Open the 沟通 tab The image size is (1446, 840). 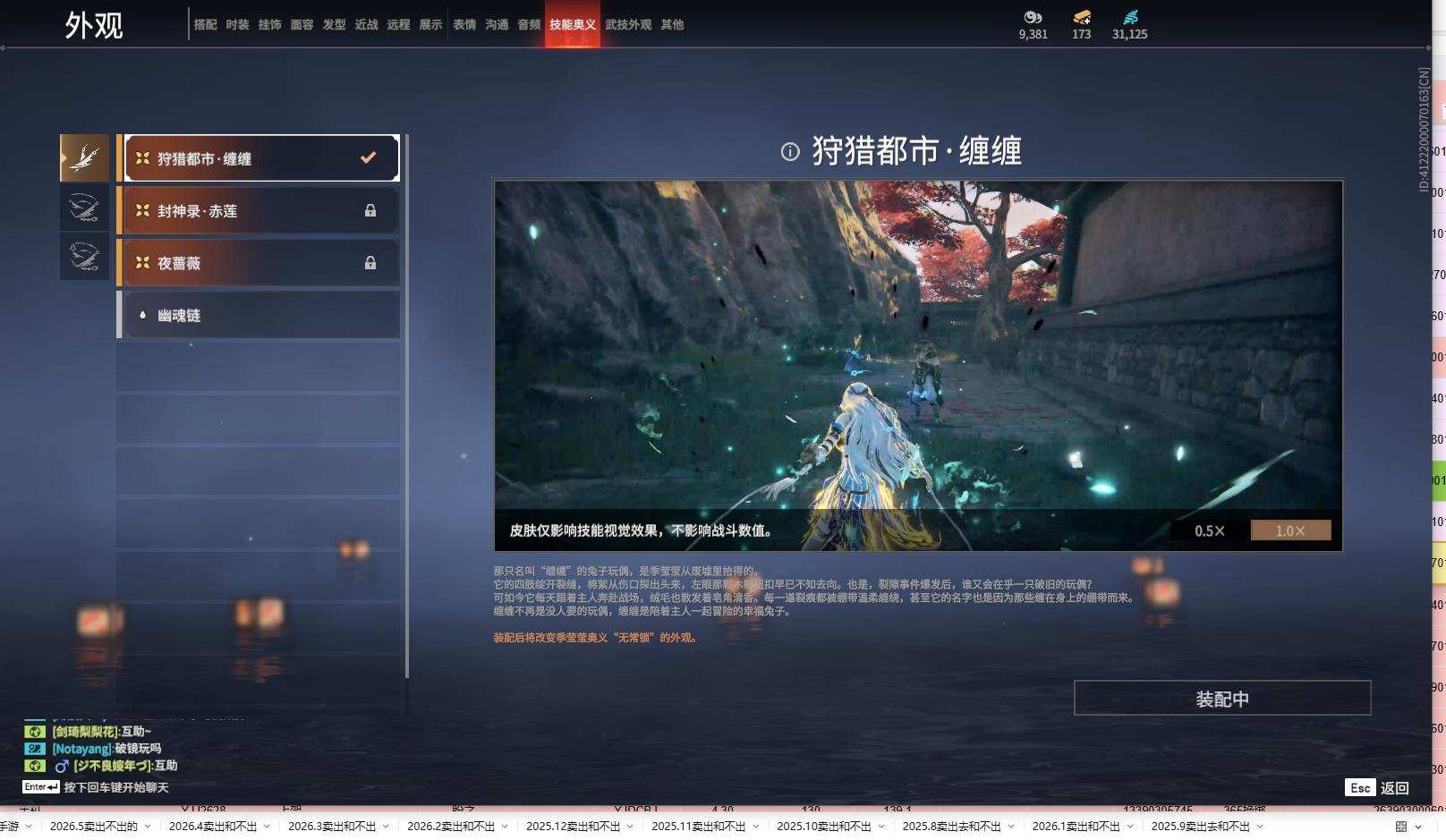(x=497, y=25)
